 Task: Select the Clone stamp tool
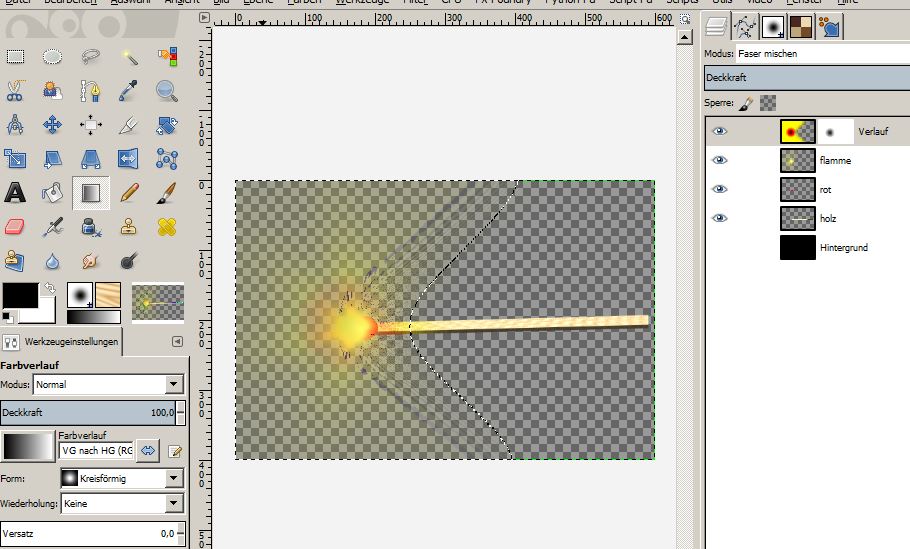point(129,227)
